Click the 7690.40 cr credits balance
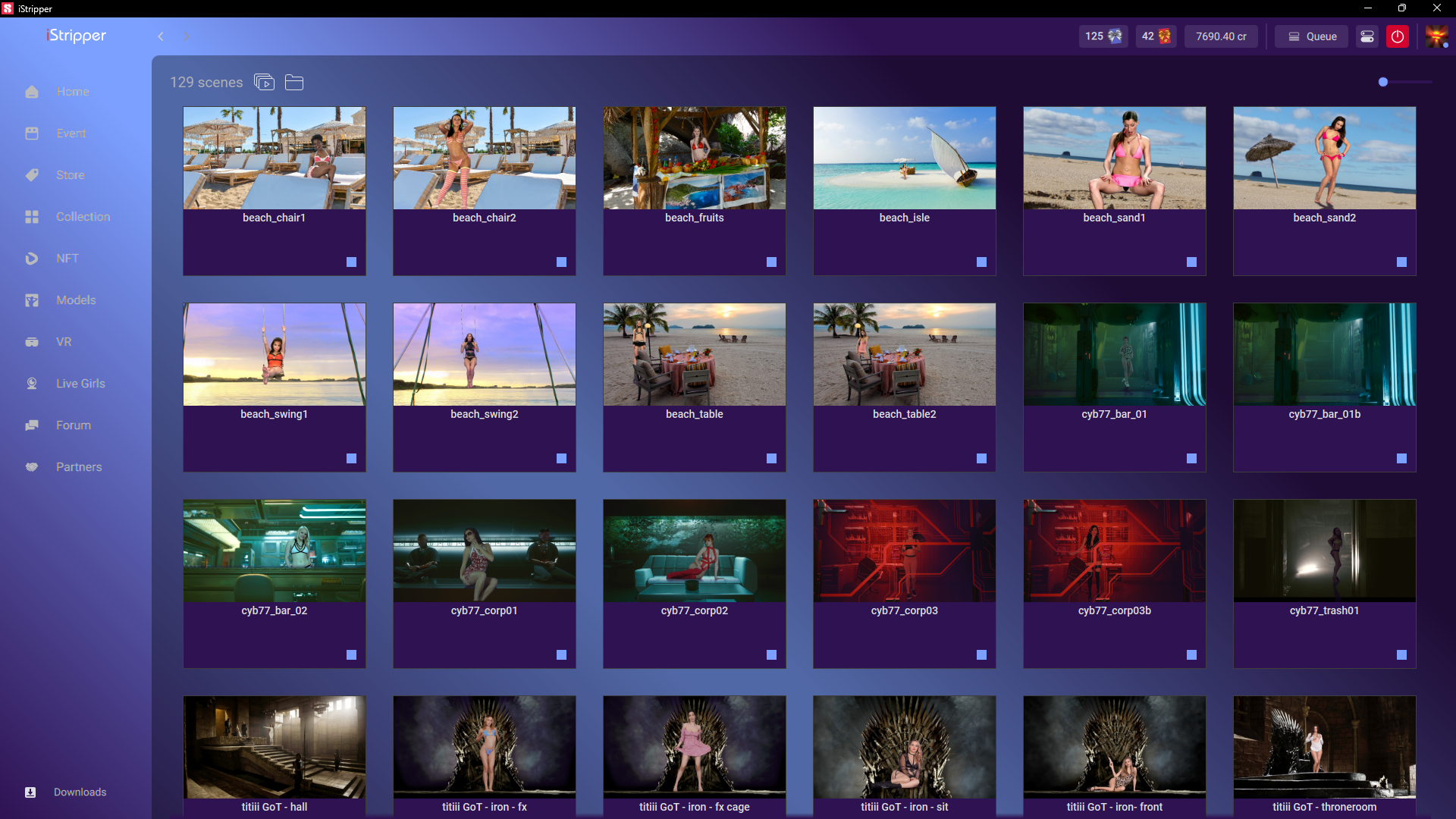The width and height of the screenshot is (1456, 819). pyautogui.click(x=1221, y=36)
